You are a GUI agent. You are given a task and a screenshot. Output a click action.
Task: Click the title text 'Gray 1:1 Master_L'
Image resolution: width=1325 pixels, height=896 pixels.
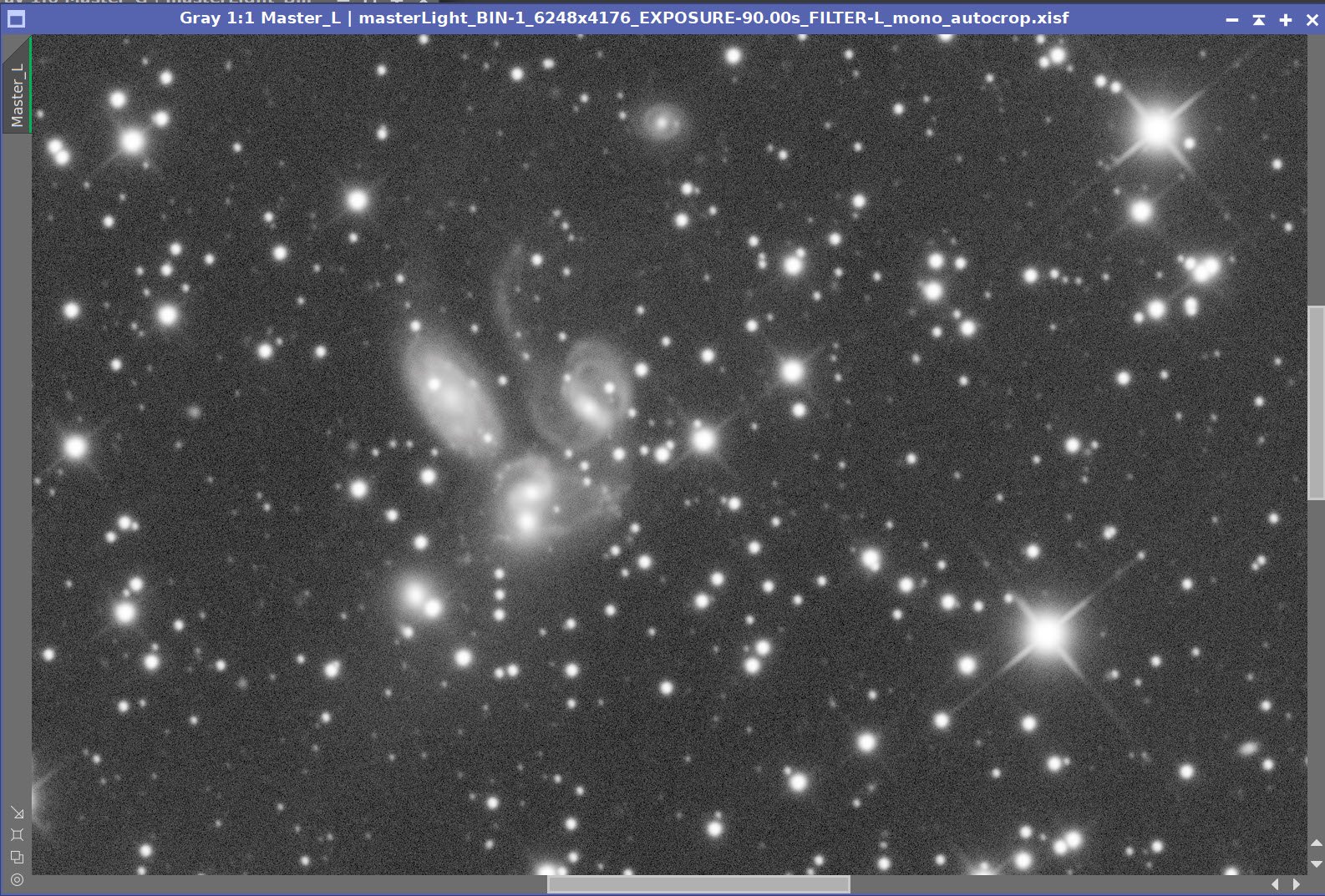[x=260, y=18]
